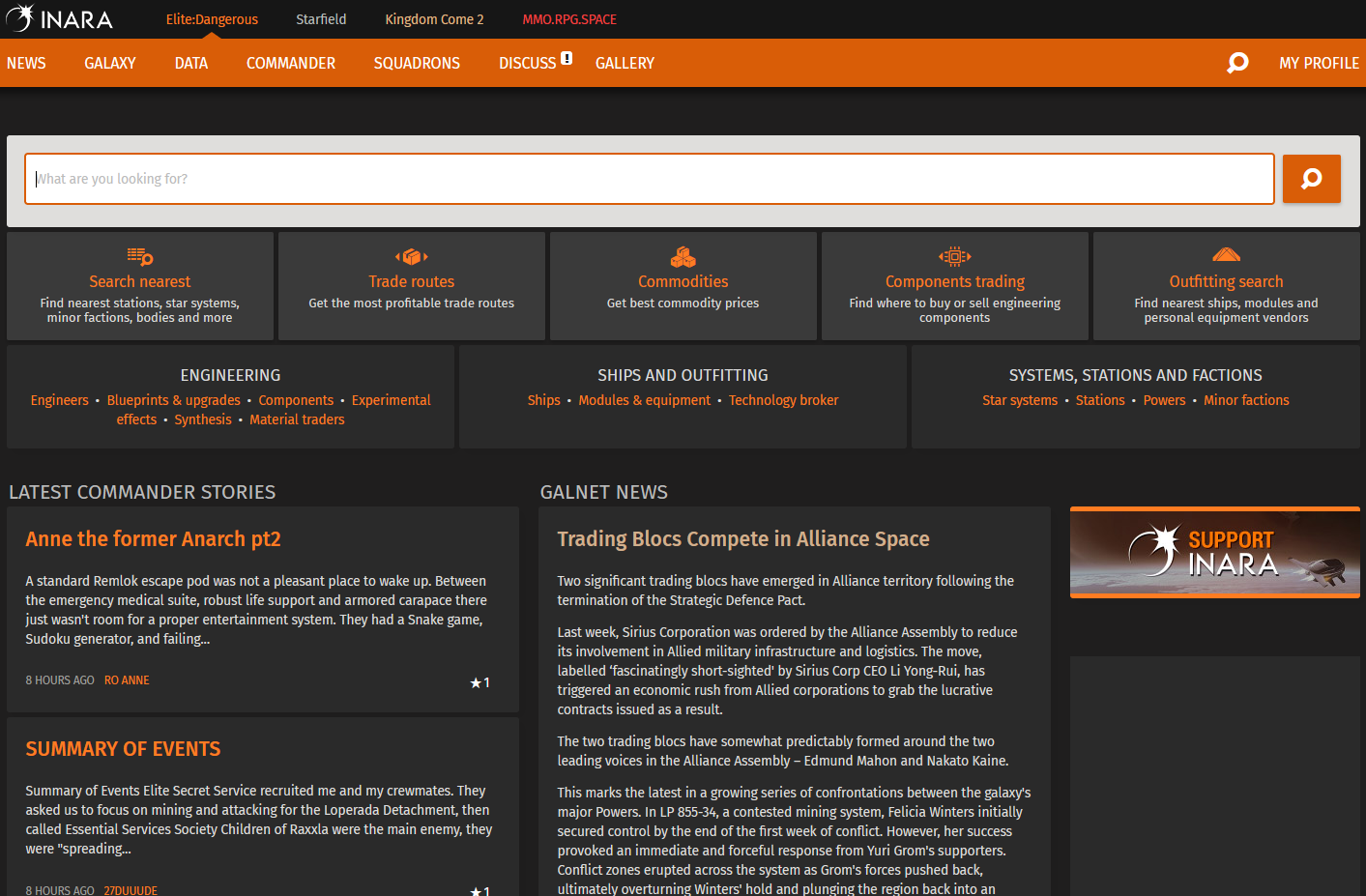Open MY PROFILE menu

pyautogui.click(x=1319, y=63)
